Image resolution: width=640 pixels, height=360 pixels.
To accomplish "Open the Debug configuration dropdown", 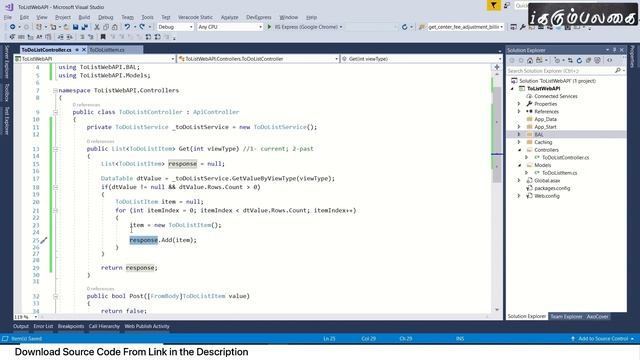I will click(191, 27).
